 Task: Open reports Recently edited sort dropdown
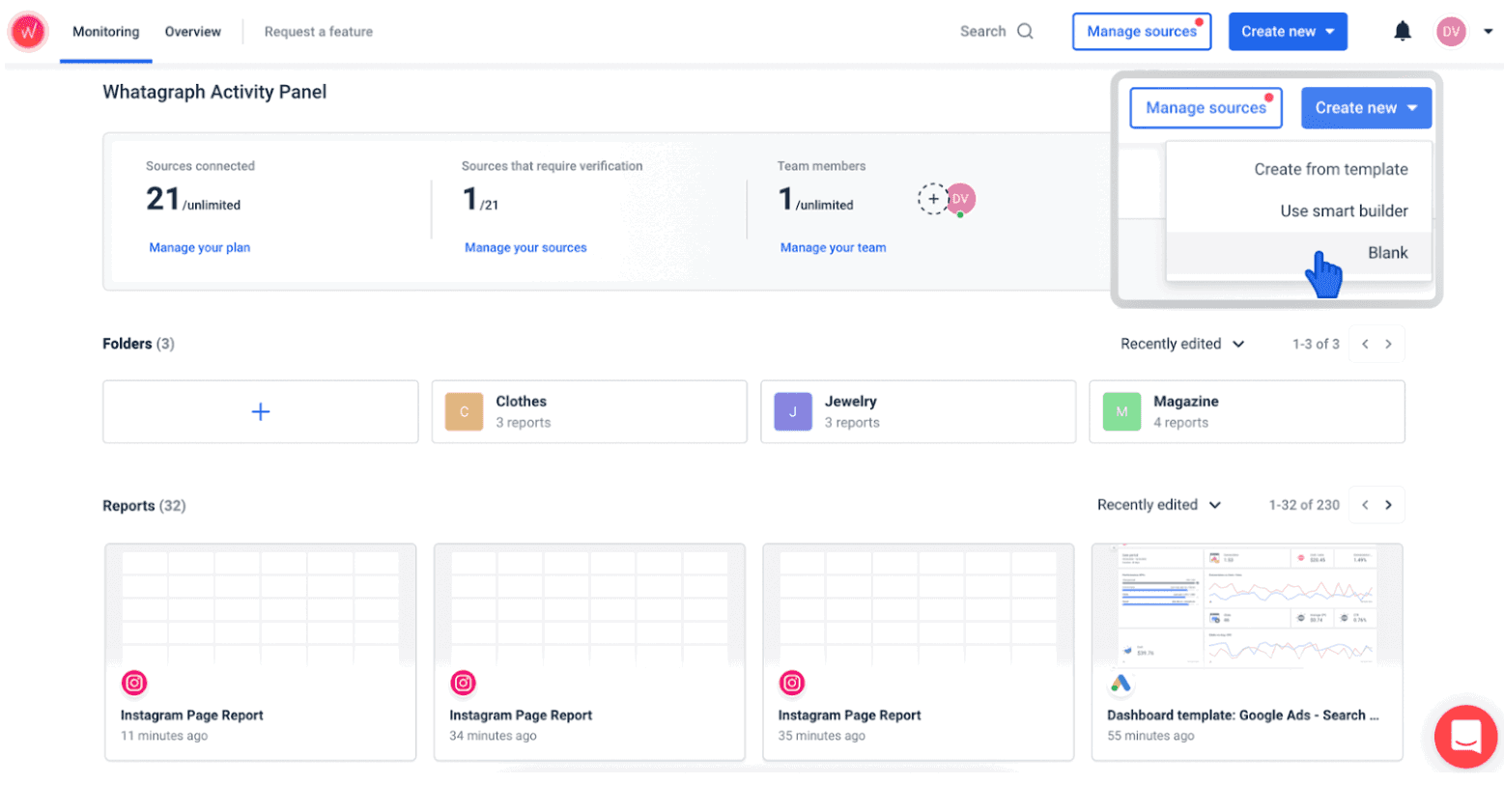point(1159,505)
